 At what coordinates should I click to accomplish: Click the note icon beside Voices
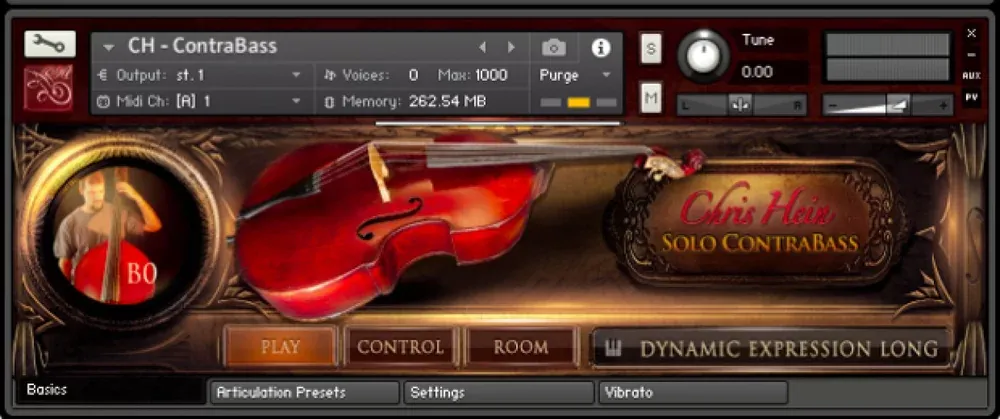coord(330,75)
